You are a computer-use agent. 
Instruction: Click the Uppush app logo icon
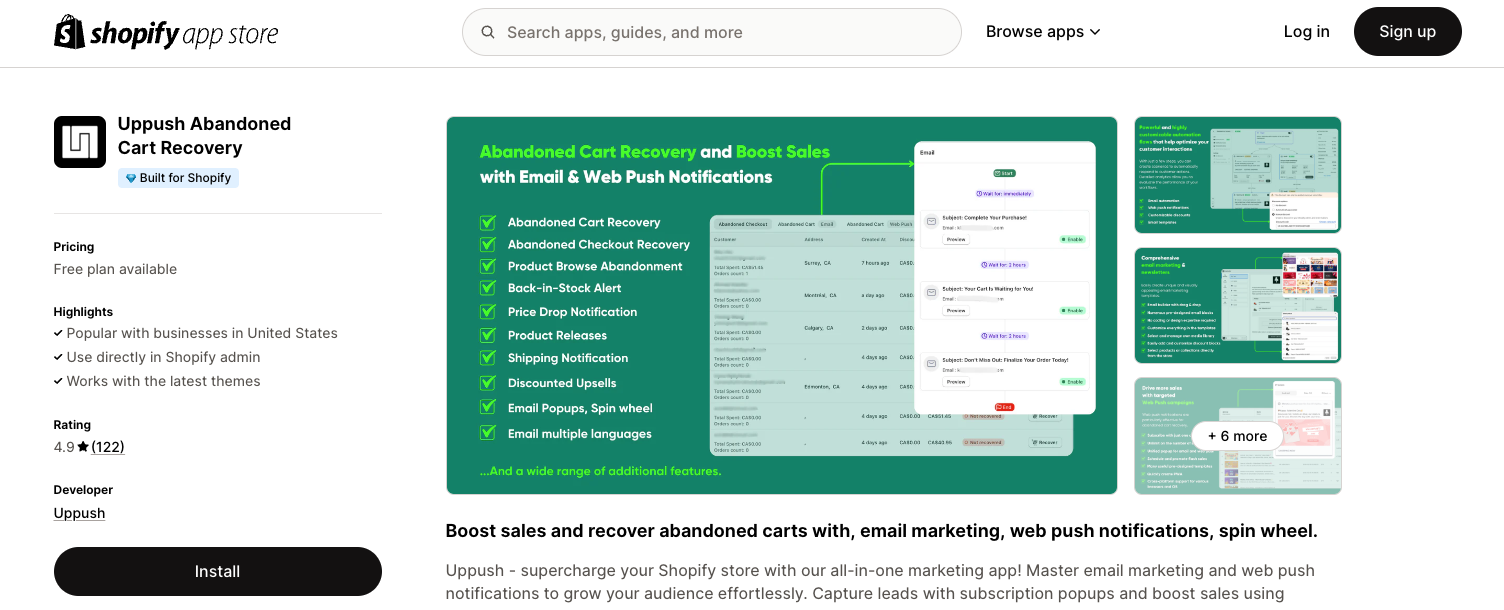point(80,142)
